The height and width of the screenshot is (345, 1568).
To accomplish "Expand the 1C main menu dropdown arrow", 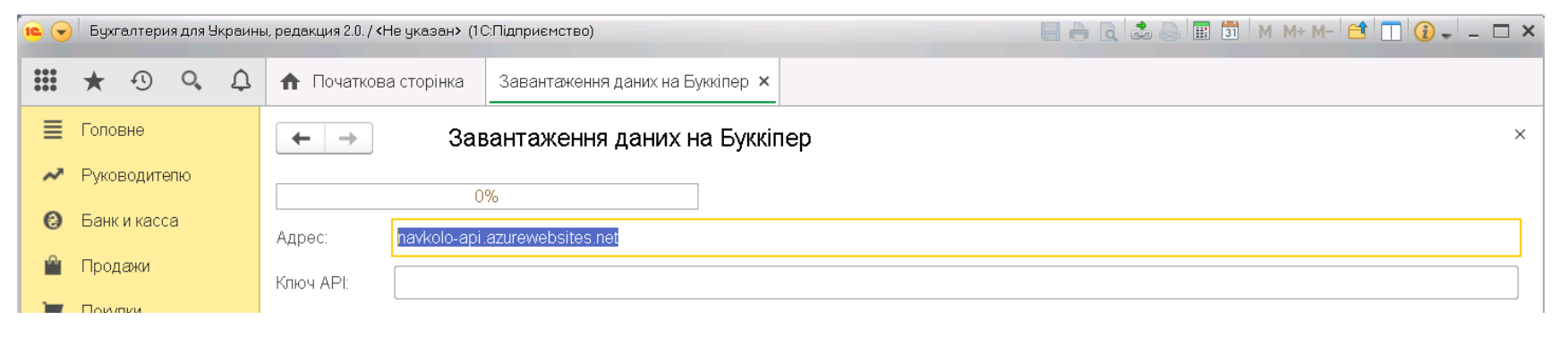I will [62, 31].
